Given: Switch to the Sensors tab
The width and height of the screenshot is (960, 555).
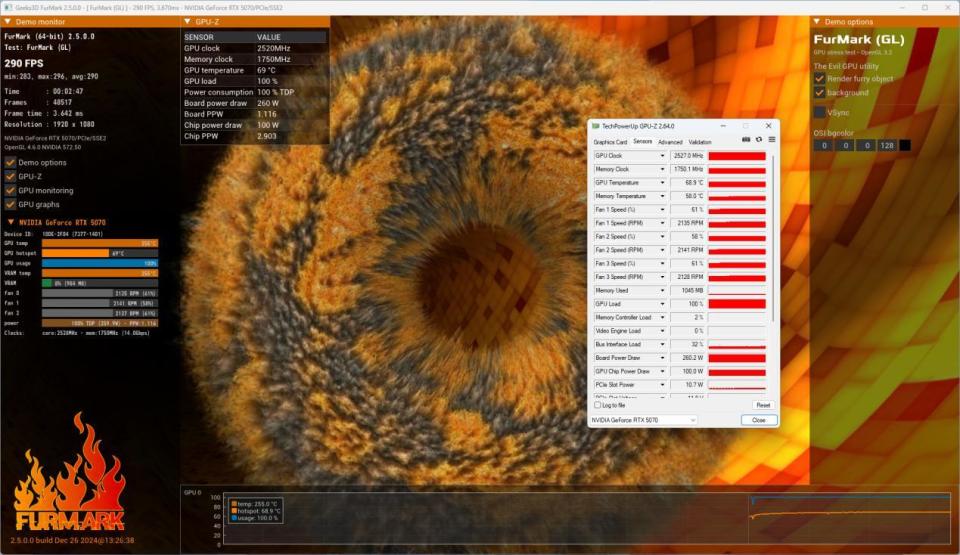Looking at the screenshot, I should point(642,142).
